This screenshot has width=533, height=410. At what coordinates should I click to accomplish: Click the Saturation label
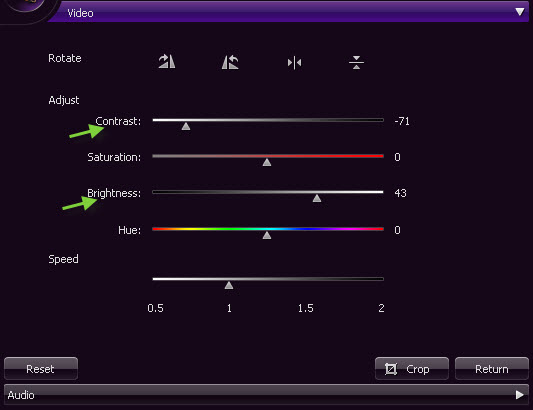(114, 157)
